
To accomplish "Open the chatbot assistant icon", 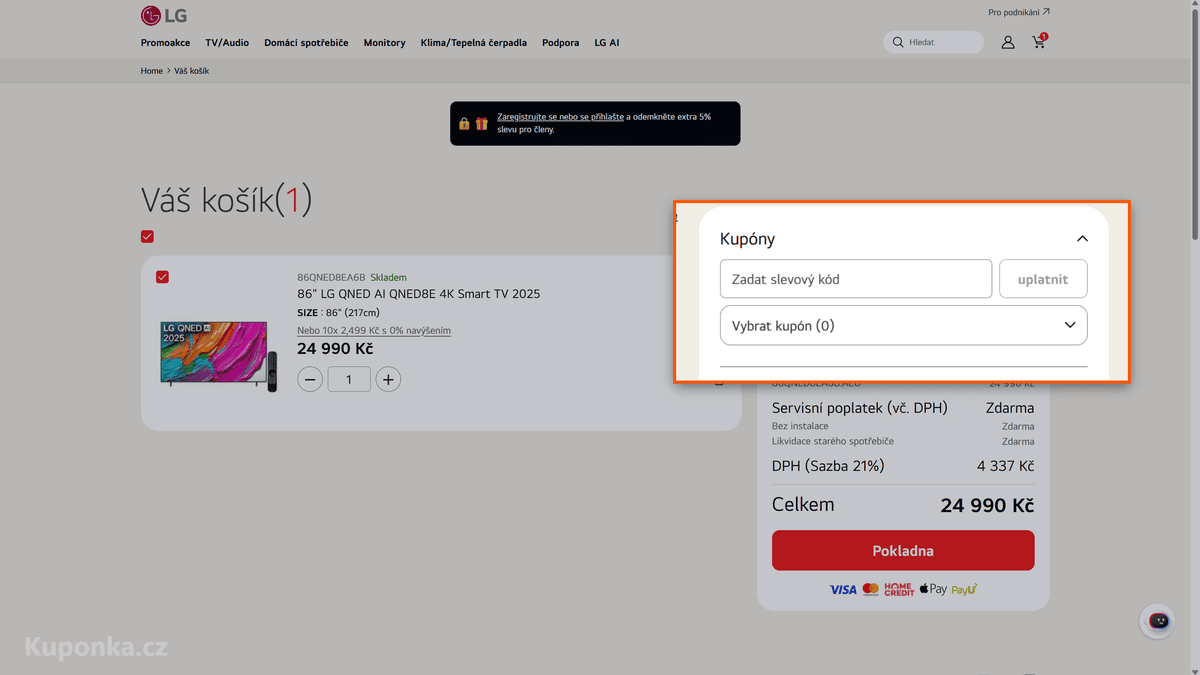I will pyautogui.click(x=1158, y=621).
